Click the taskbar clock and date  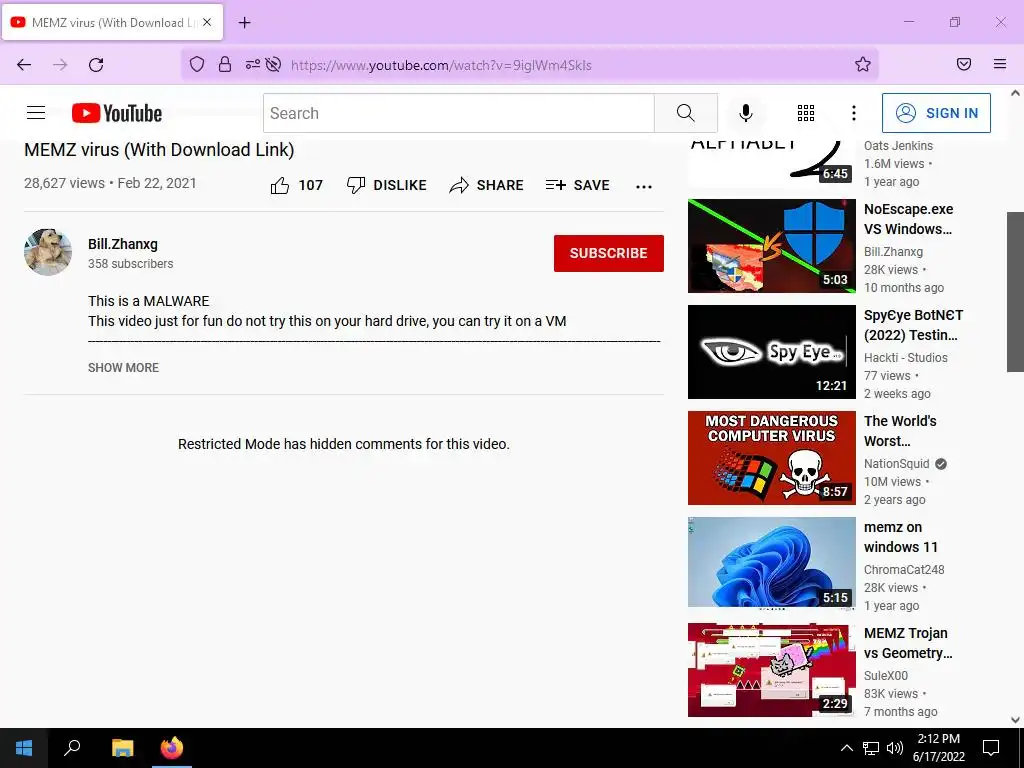(x=938, y=748)
